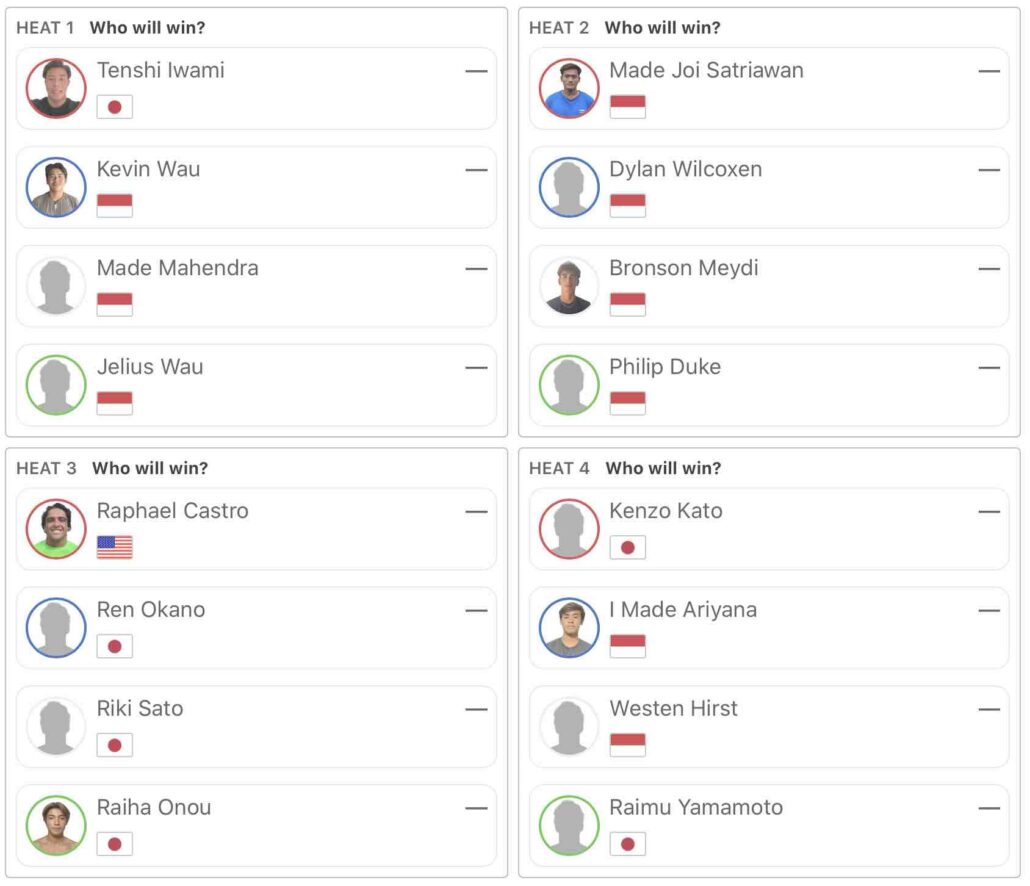This screenshot has width=1030, height=886.
Task: Click the USA flag under Raphael Castro
Action: point(114,547)
